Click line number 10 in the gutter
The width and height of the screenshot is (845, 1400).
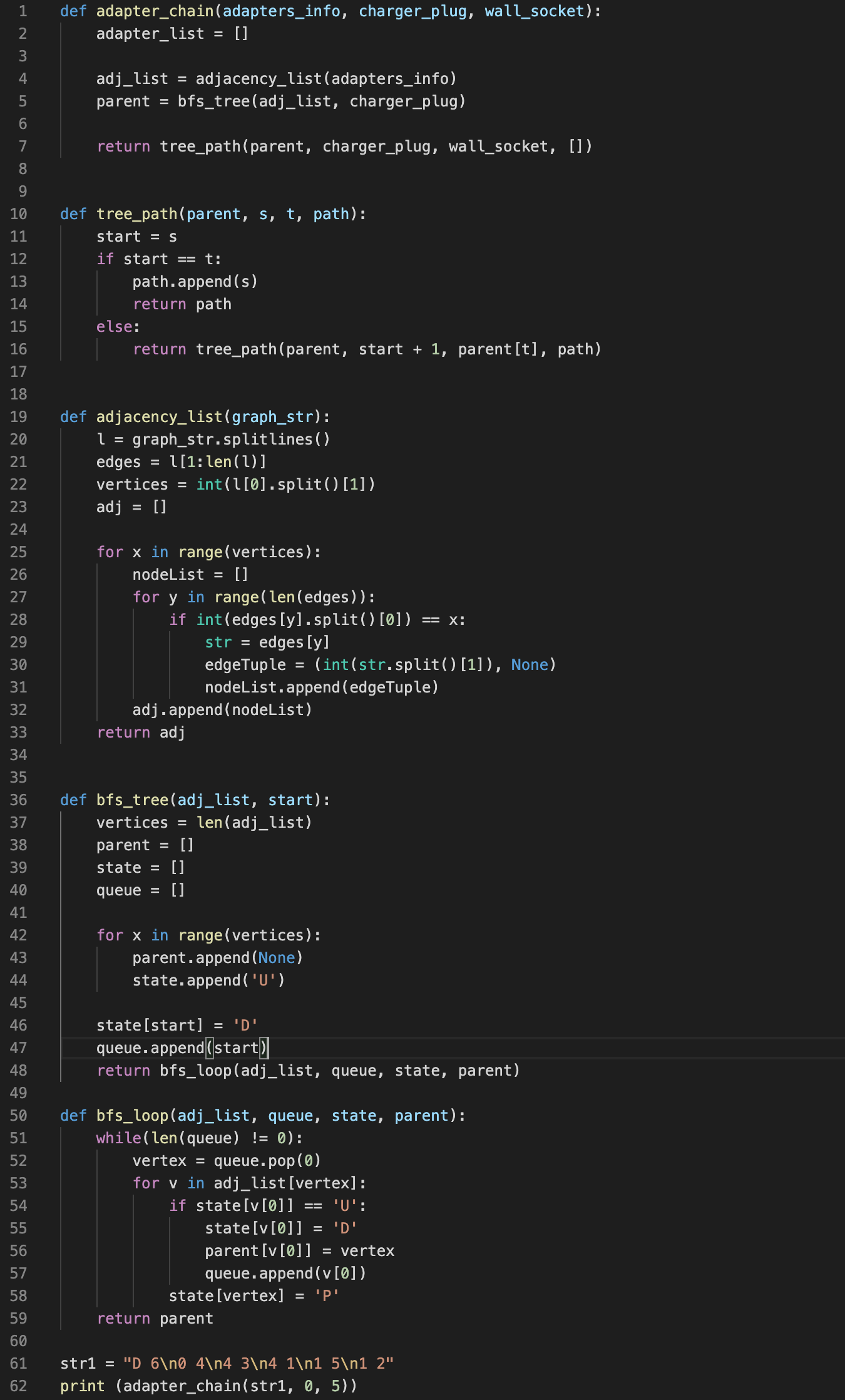19,214
